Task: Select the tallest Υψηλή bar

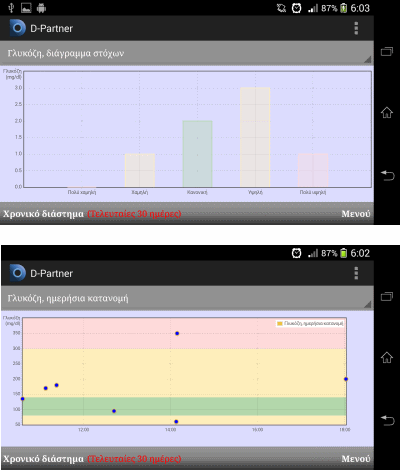Action: pos(255,137)
